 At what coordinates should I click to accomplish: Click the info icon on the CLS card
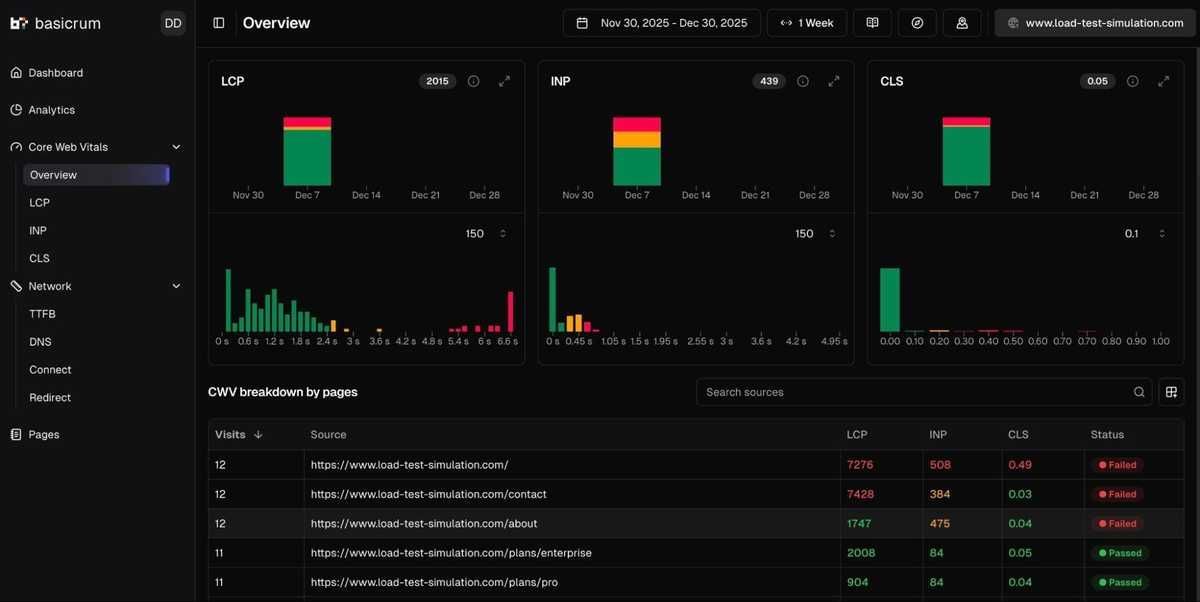tap(1131, 80)
